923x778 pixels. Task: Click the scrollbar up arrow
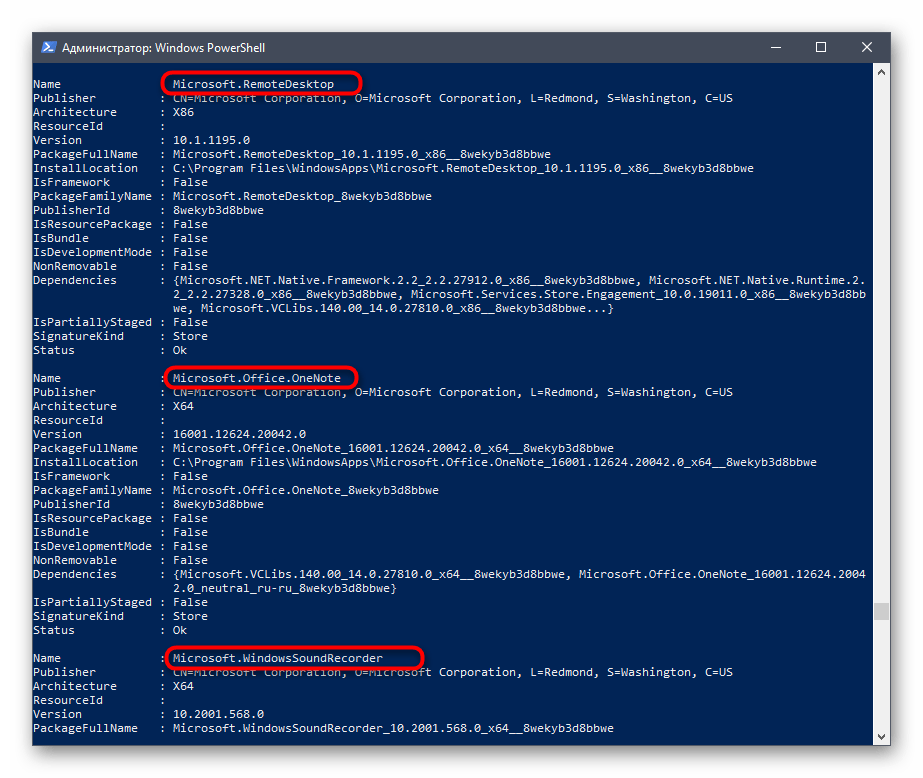coord(880,71)
